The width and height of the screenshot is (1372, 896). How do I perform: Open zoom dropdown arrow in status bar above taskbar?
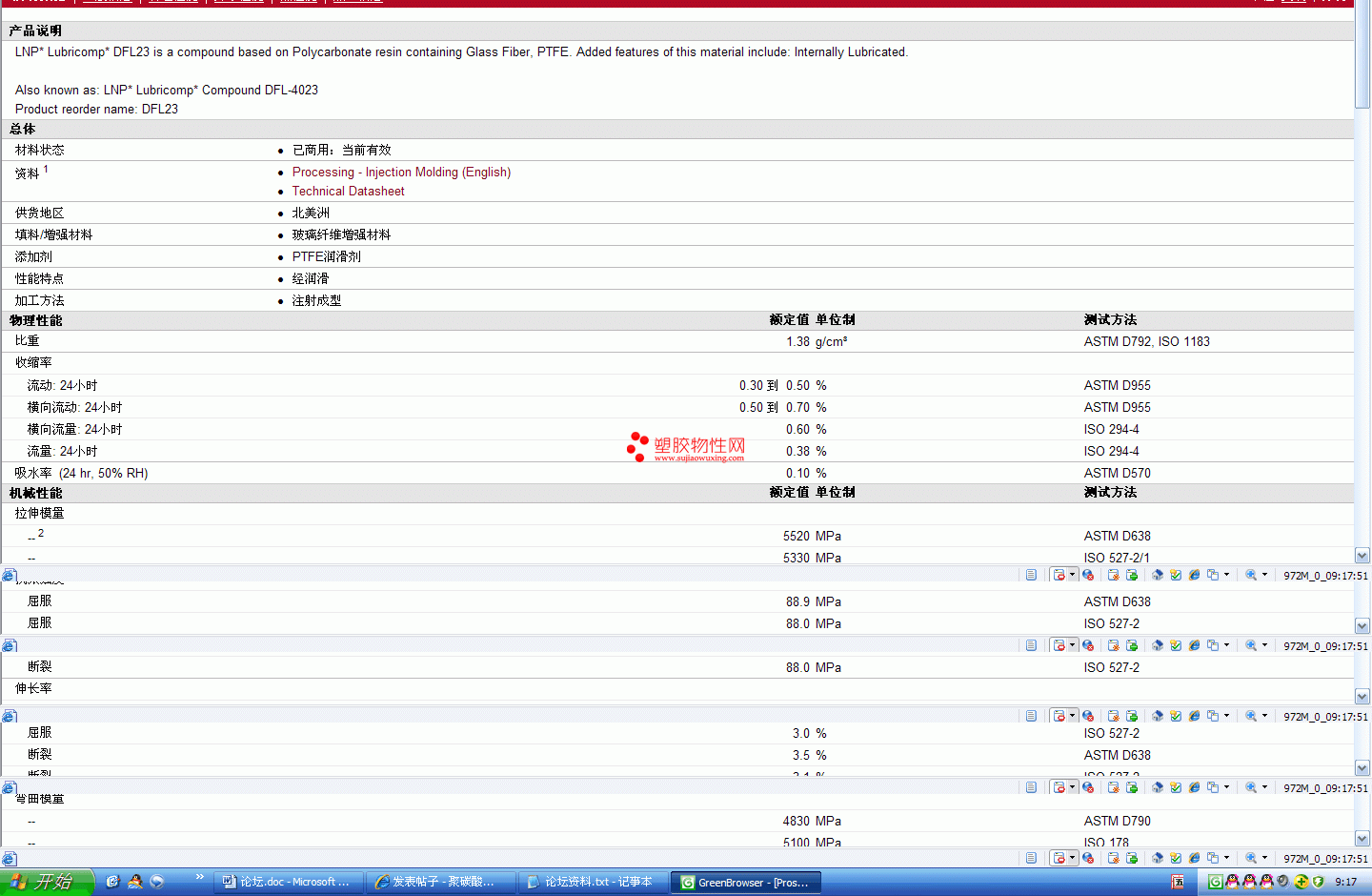(1264, 858)
